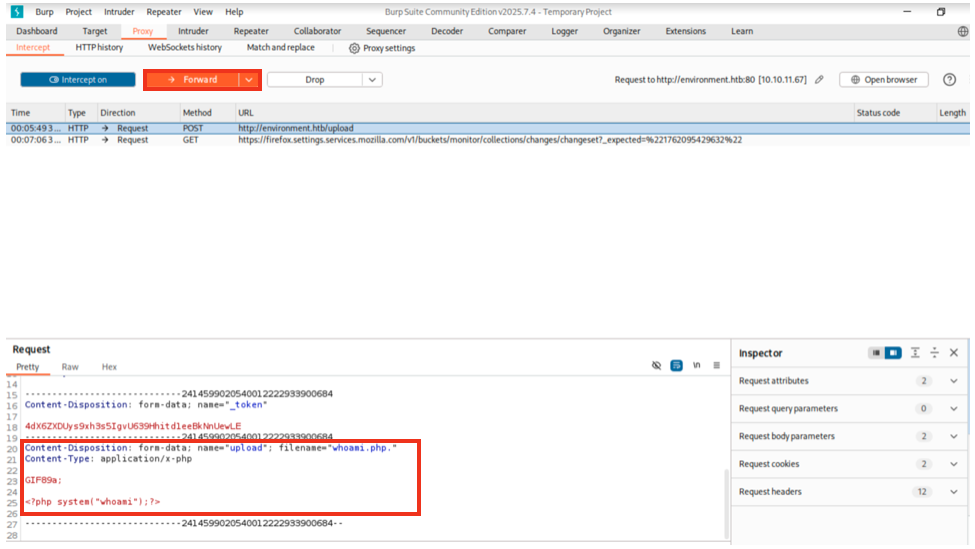Screen dimensions: 975x549
Task: Close the Inspector panel
Action: click(954, 353)
